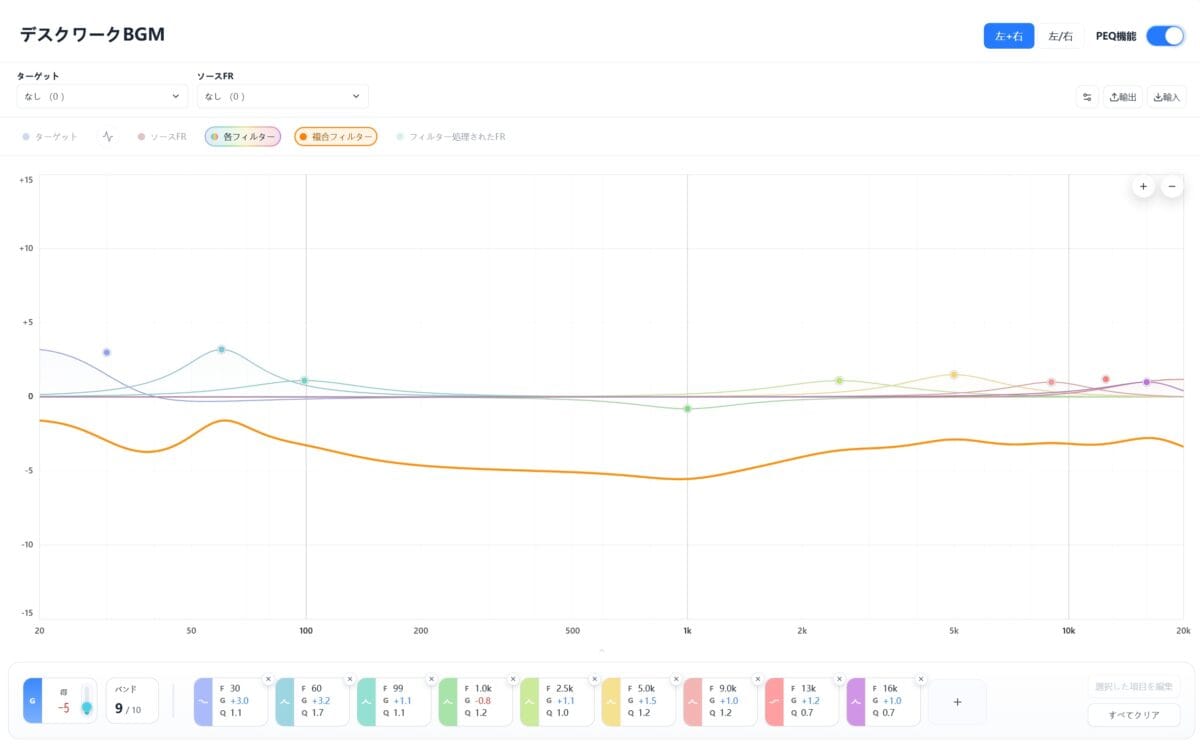The height and width of the screenshot is (745, 1200).
Task: Remove the 30 Hz filter band
Action: 268,679
